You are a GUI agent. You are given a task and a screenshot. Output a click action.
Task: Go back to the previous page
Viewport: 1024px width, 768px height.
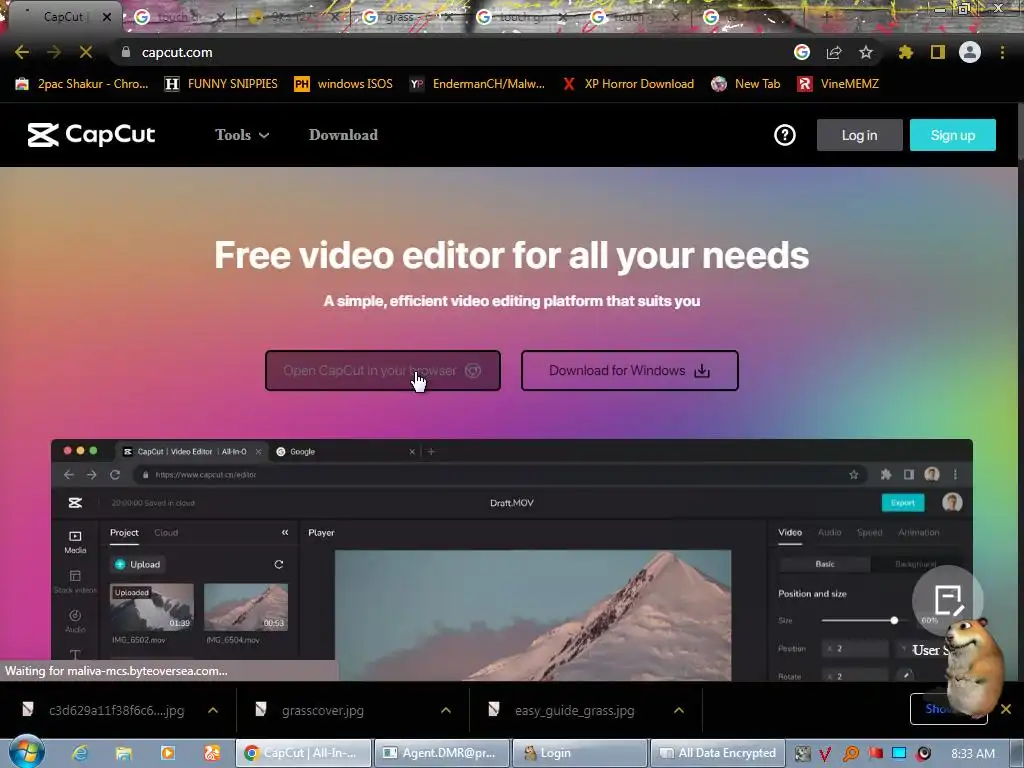pyautogui.click(x=22, y=52)
